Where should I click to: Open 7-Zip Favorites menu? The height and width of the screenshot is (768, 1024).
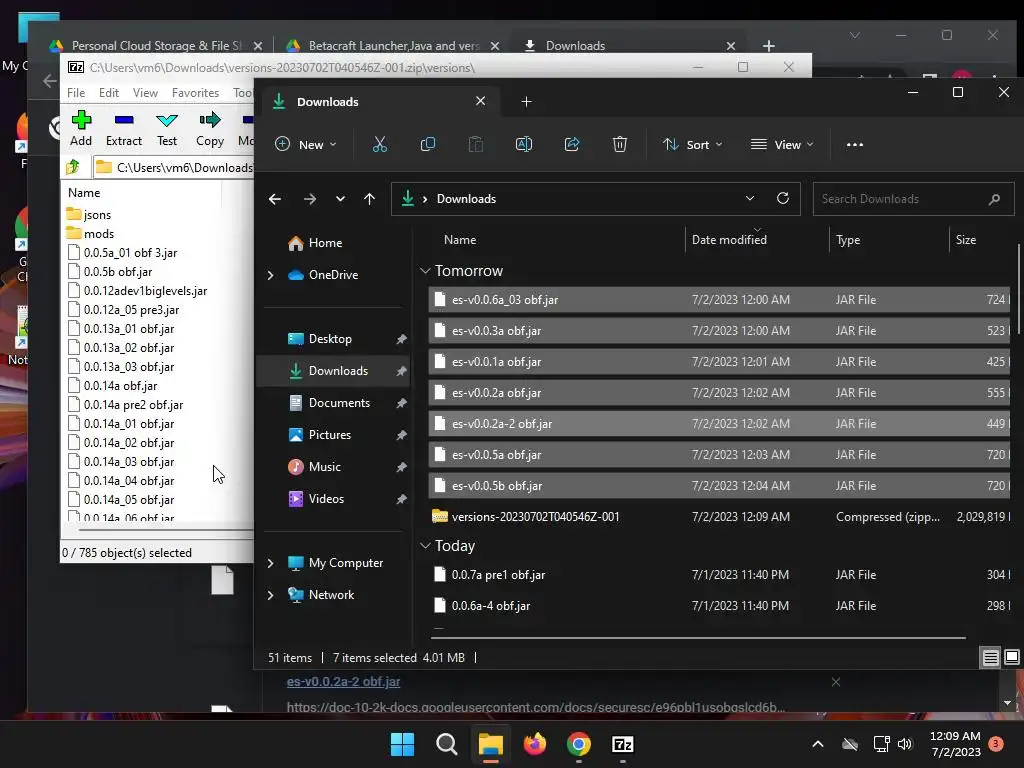click(x=195, y=93)
